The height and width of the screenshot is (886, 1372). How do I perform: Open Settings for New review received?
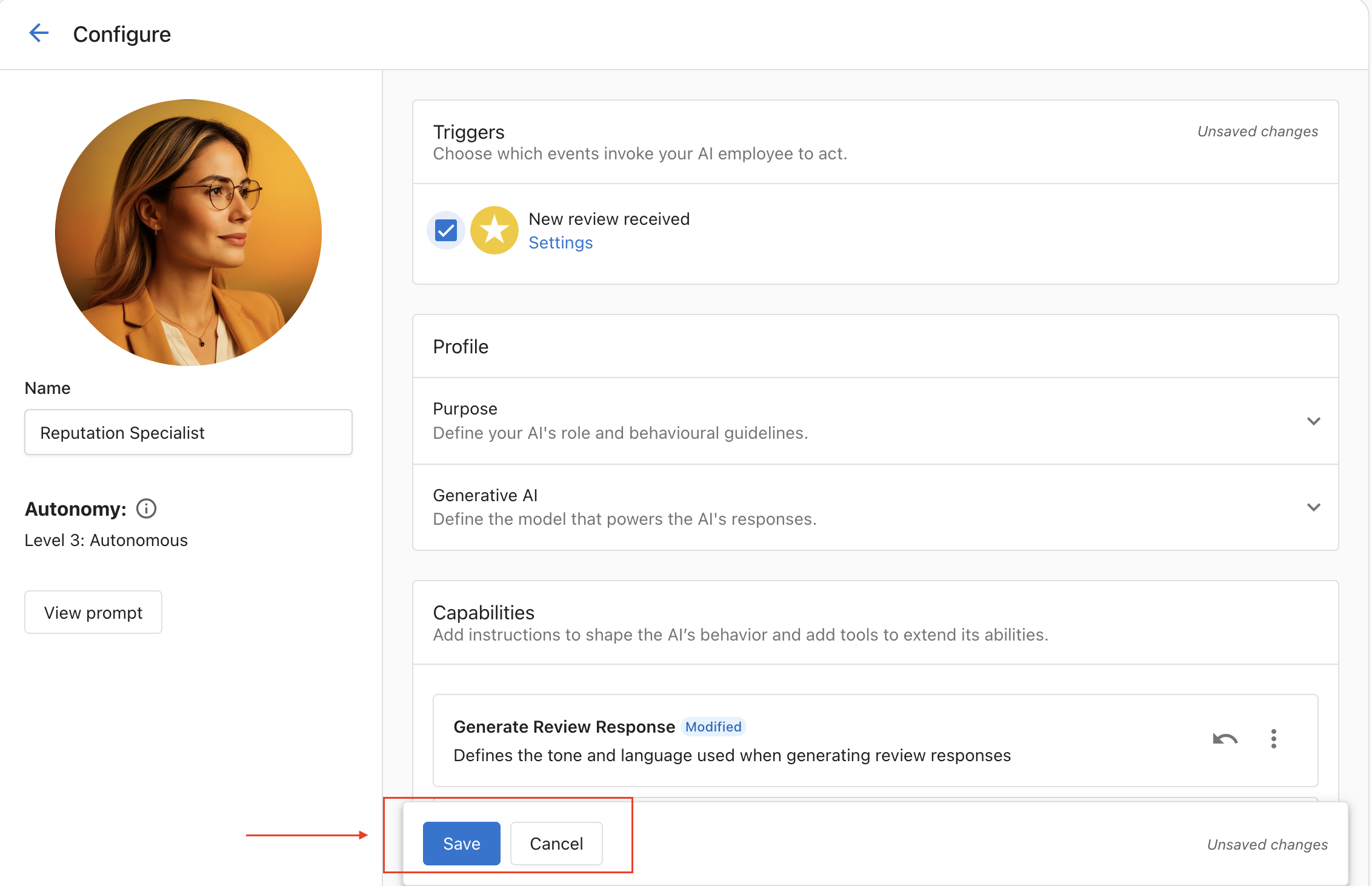560,242
